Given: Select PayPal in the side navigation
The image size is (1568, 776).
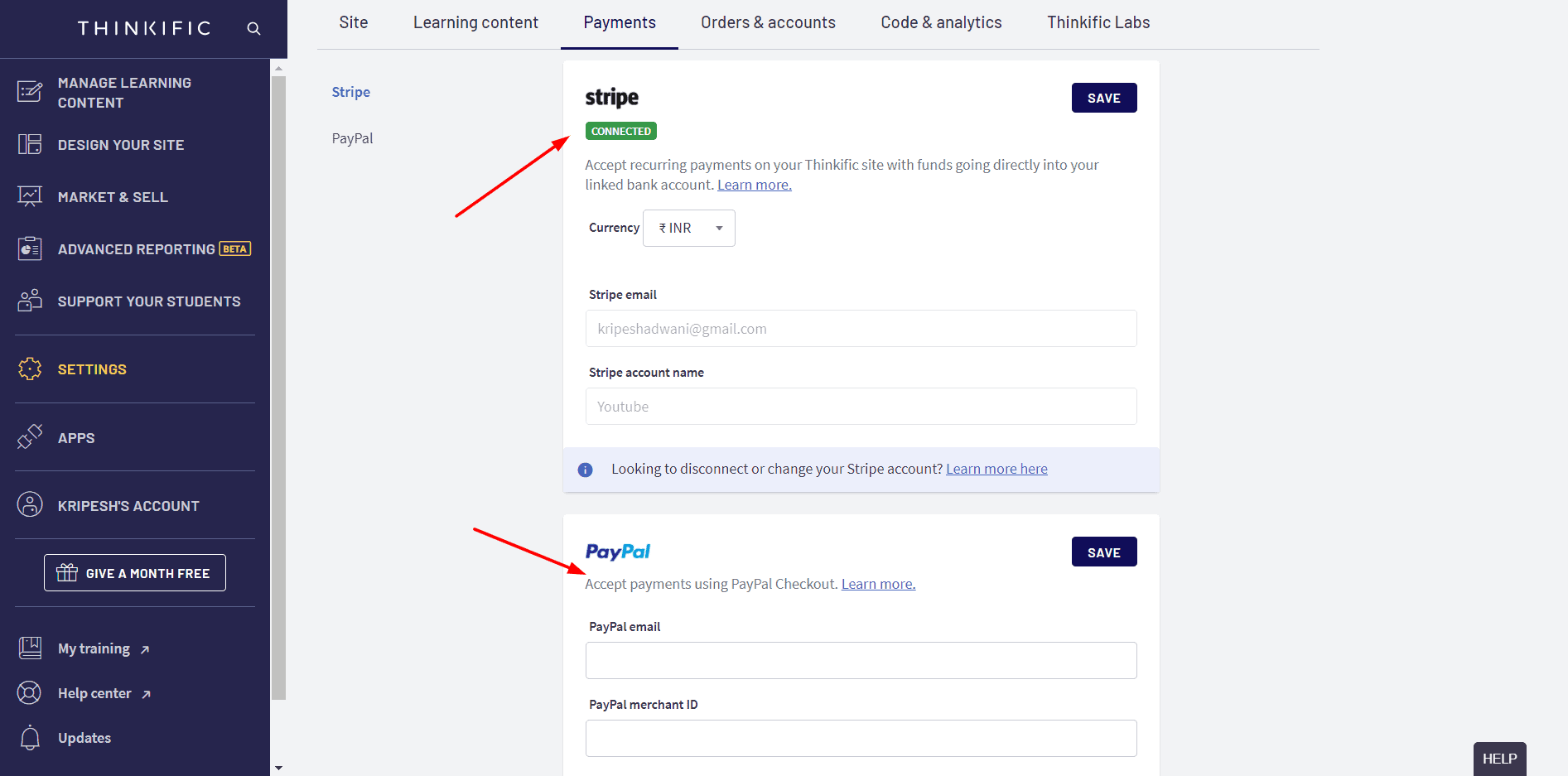Looking at the screenshot, I should pos(352,138).
